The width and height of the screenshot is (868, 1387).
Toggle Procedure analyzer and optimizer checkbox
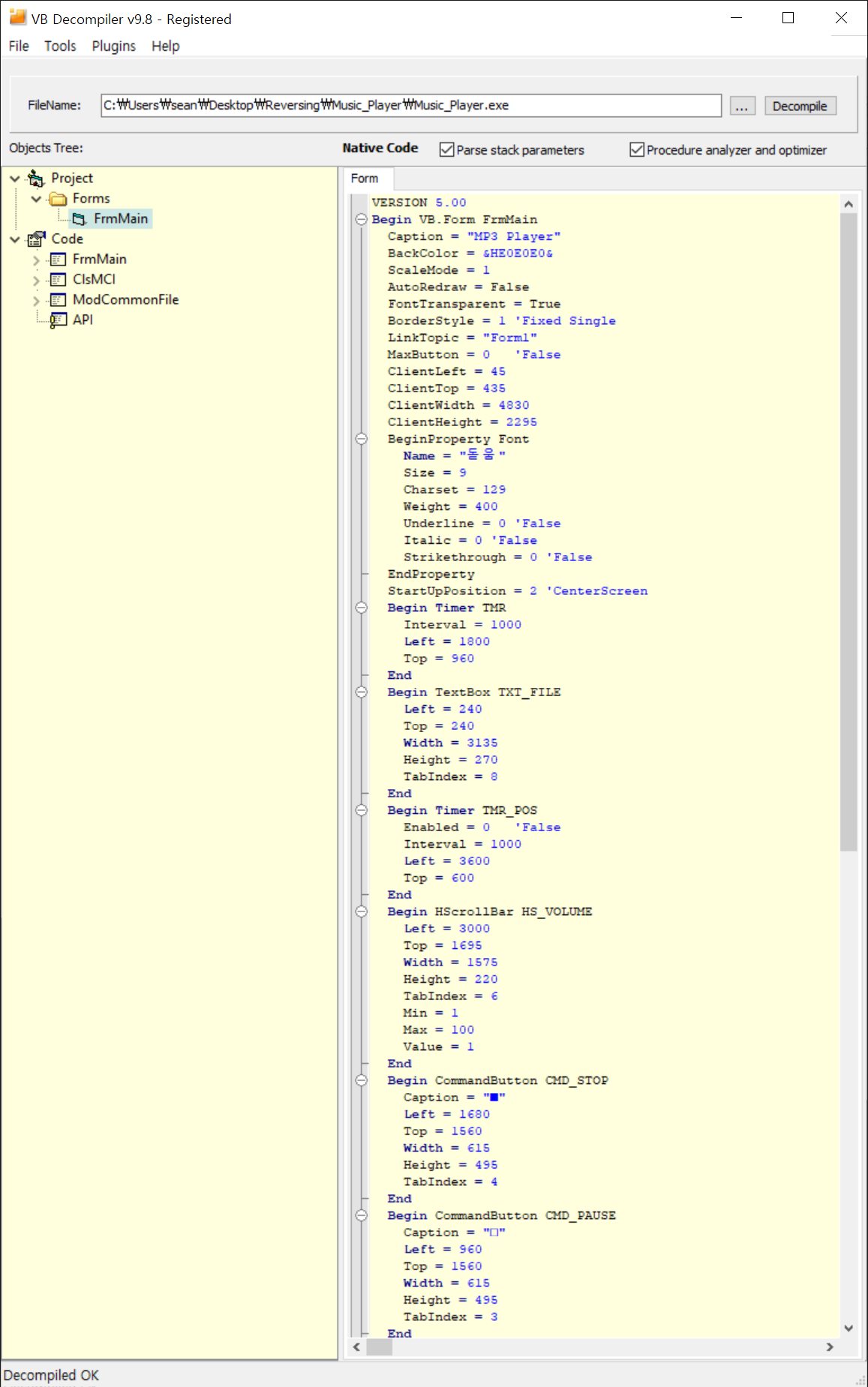point(637,149)
